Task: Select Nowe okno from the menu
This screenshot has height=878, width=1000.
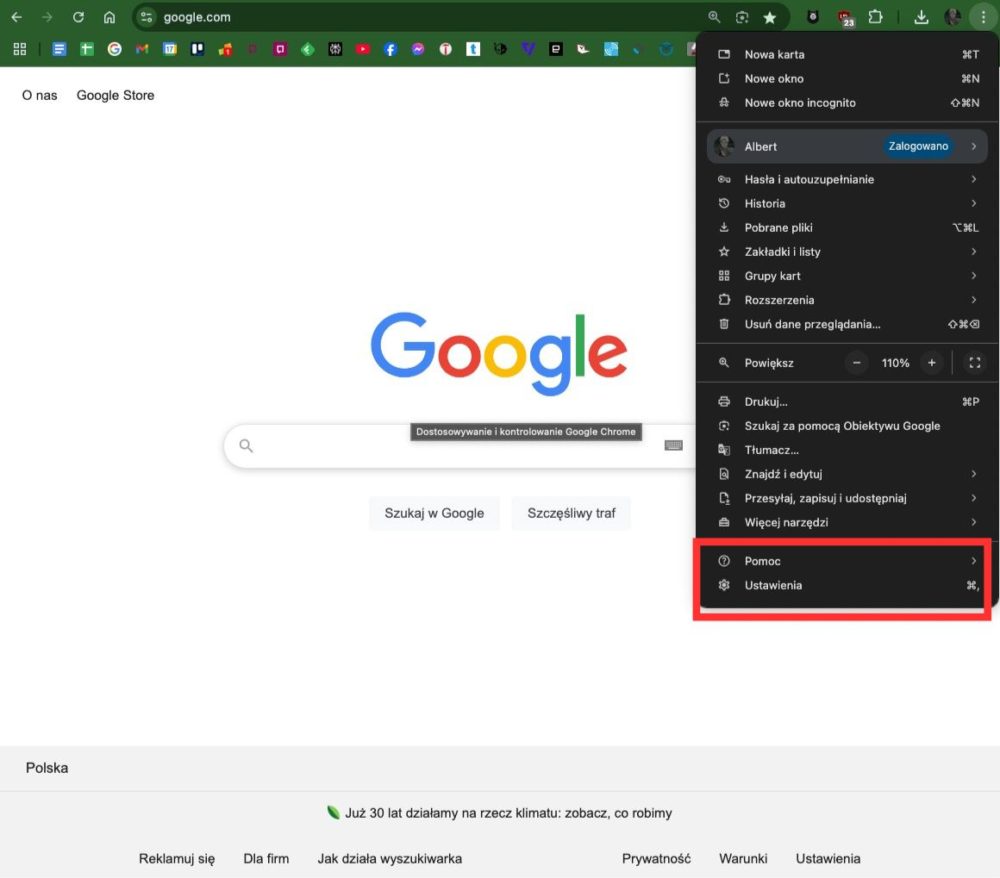Action: 847,78
